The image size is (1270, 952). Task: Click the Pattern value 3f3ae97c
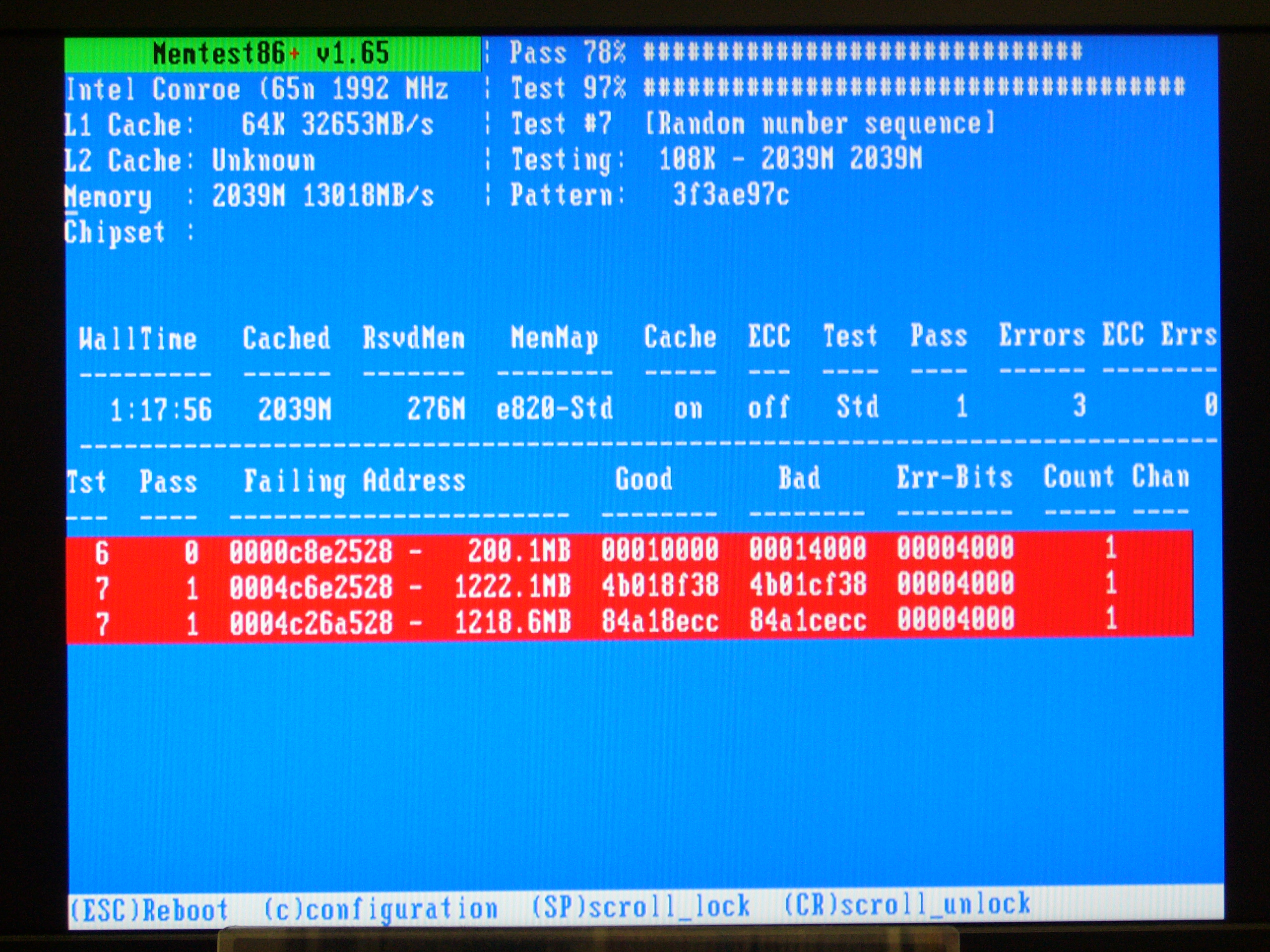click(x=731, y=195)
